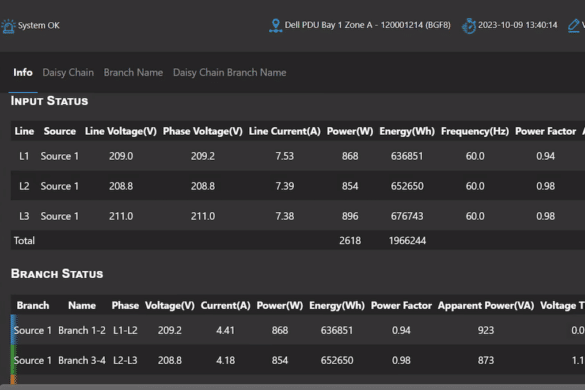Select the L2 Source 1 input row
The width and height of the screenshot is (585, 390).
[298, 186]
